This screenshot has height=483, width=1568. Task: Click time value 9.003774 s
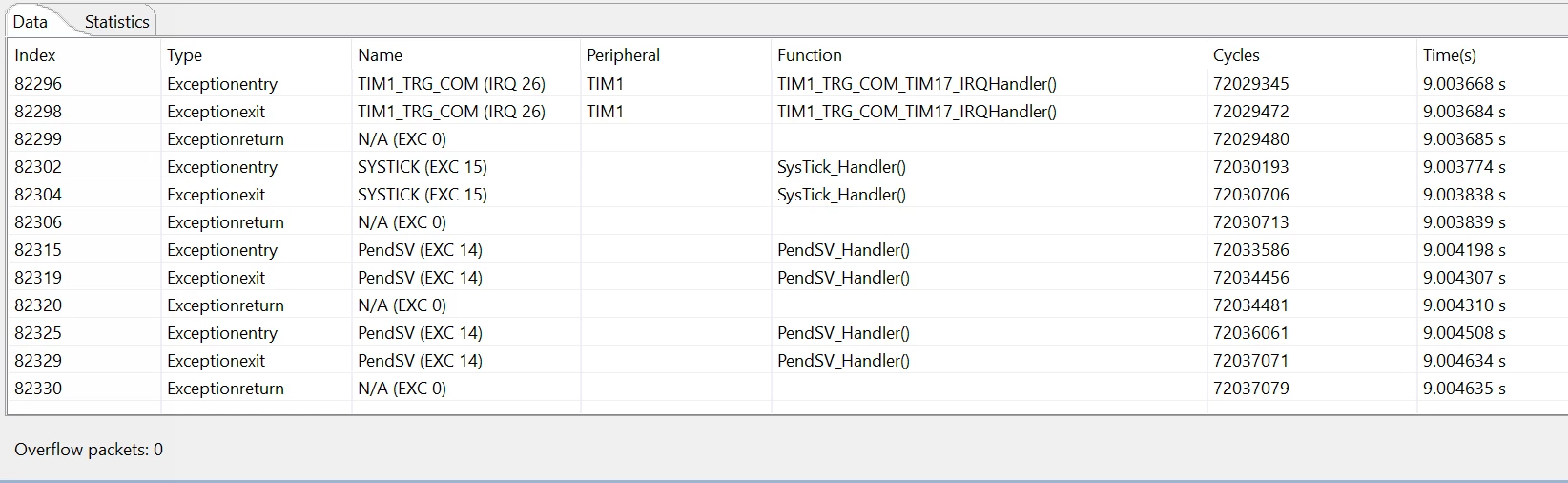tap(1464, 167)
